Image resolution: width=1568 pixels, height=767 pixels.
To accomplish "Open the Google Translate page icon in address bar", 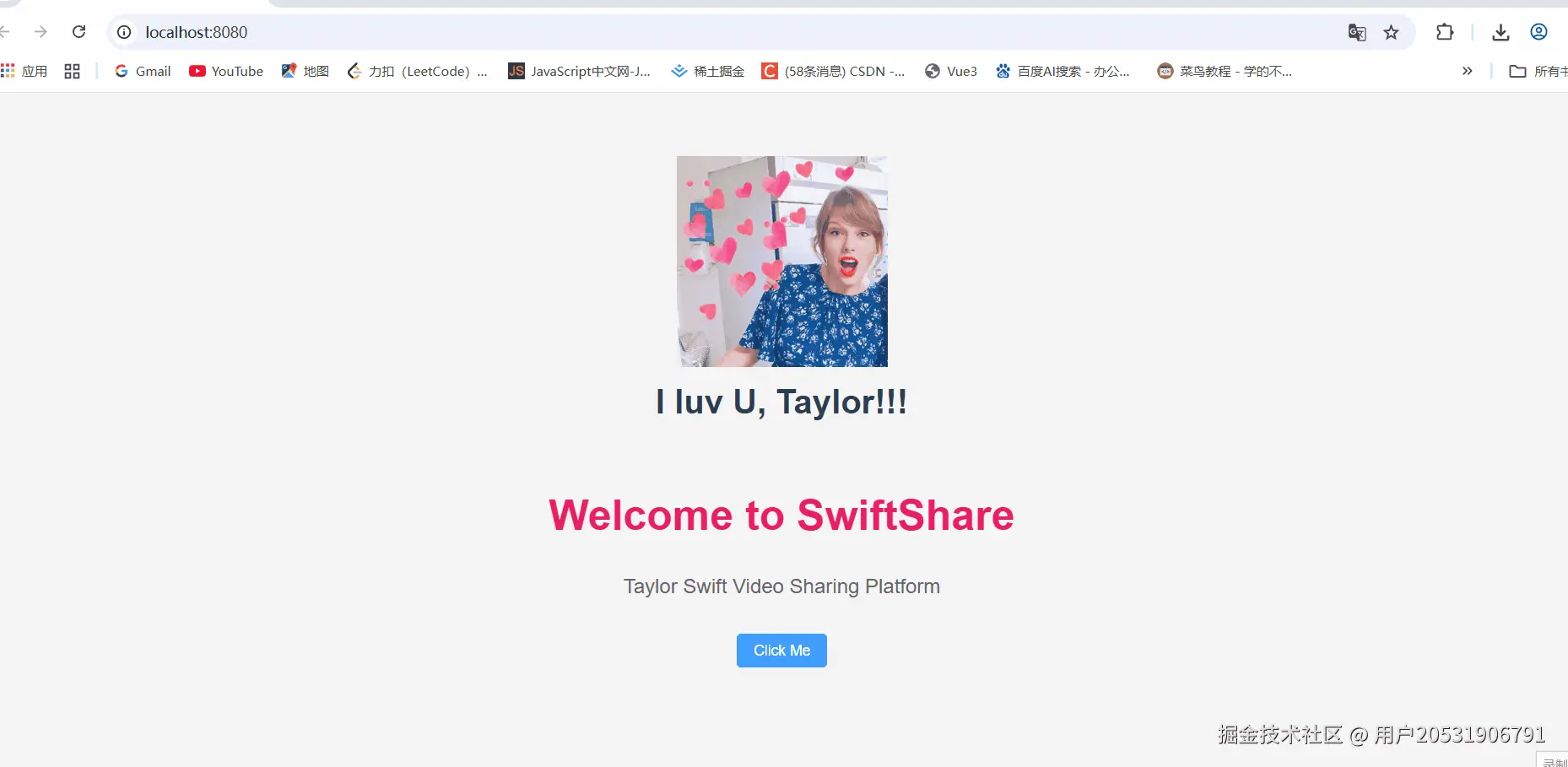I will 1357,32.
